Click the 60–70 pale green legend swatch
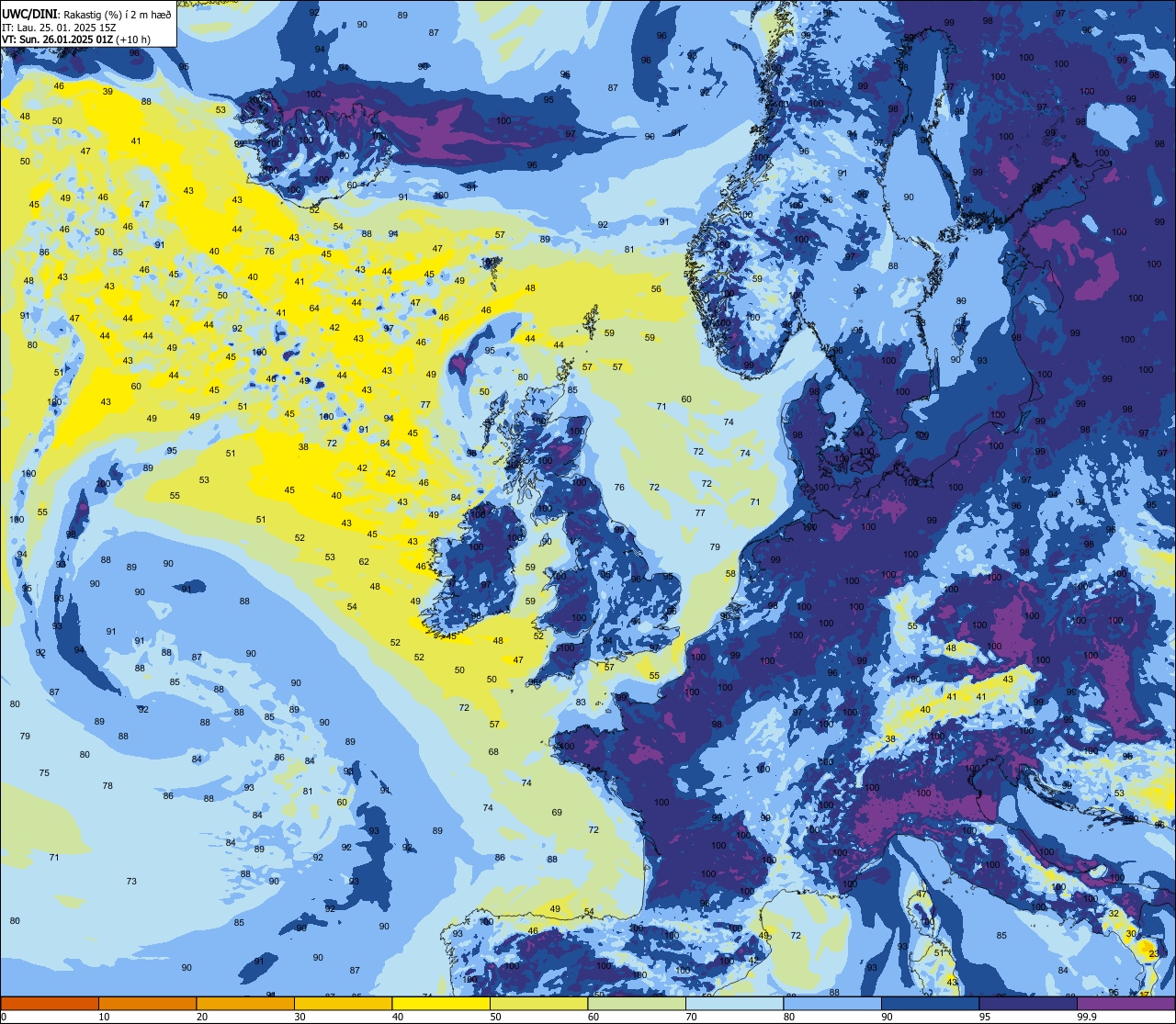Image resolution: width=1176 pixels, height=1024 pixels. coord(637,1003)
